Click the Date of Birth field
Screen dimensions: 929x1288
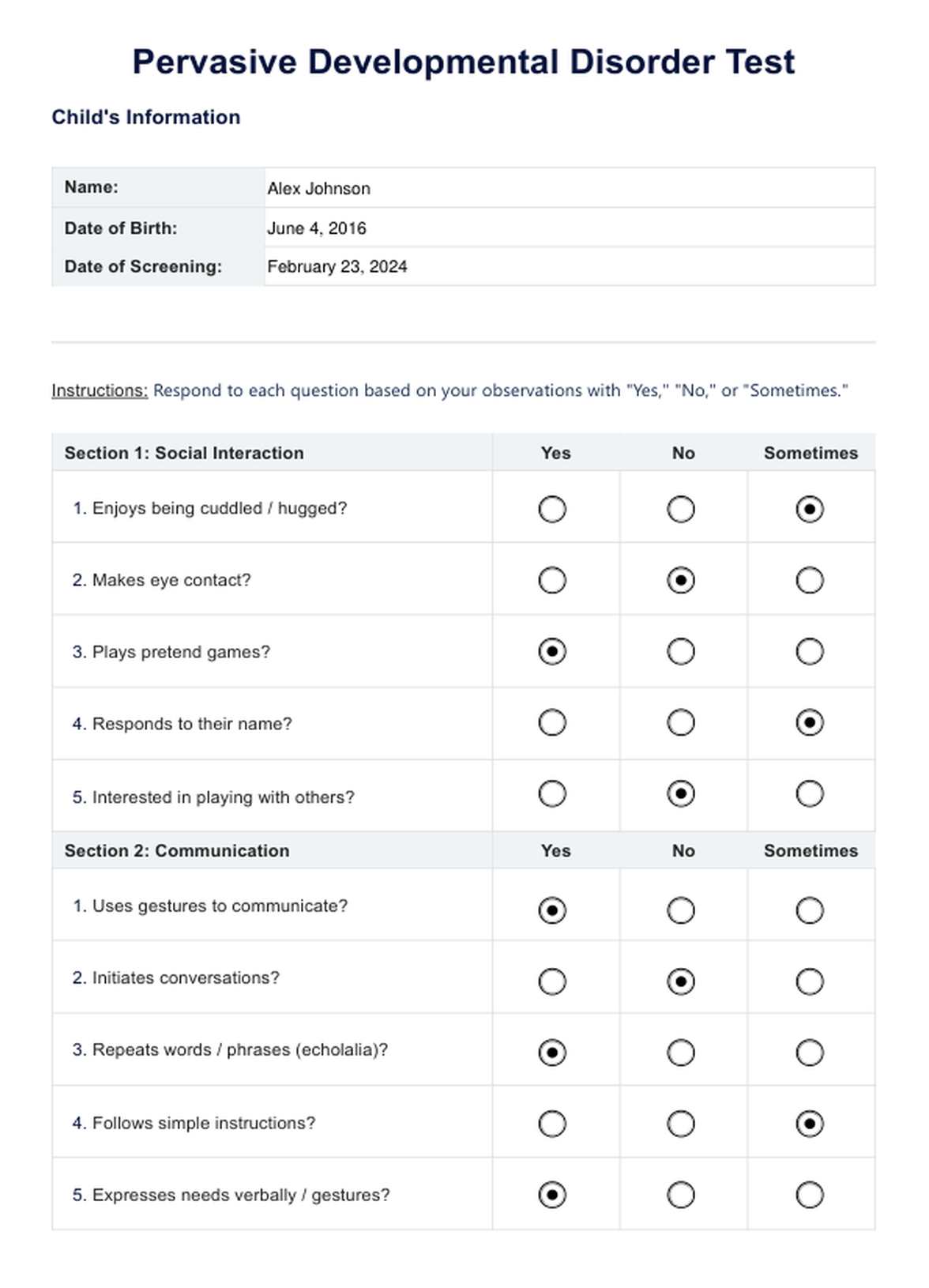click(x=569, y=228)
